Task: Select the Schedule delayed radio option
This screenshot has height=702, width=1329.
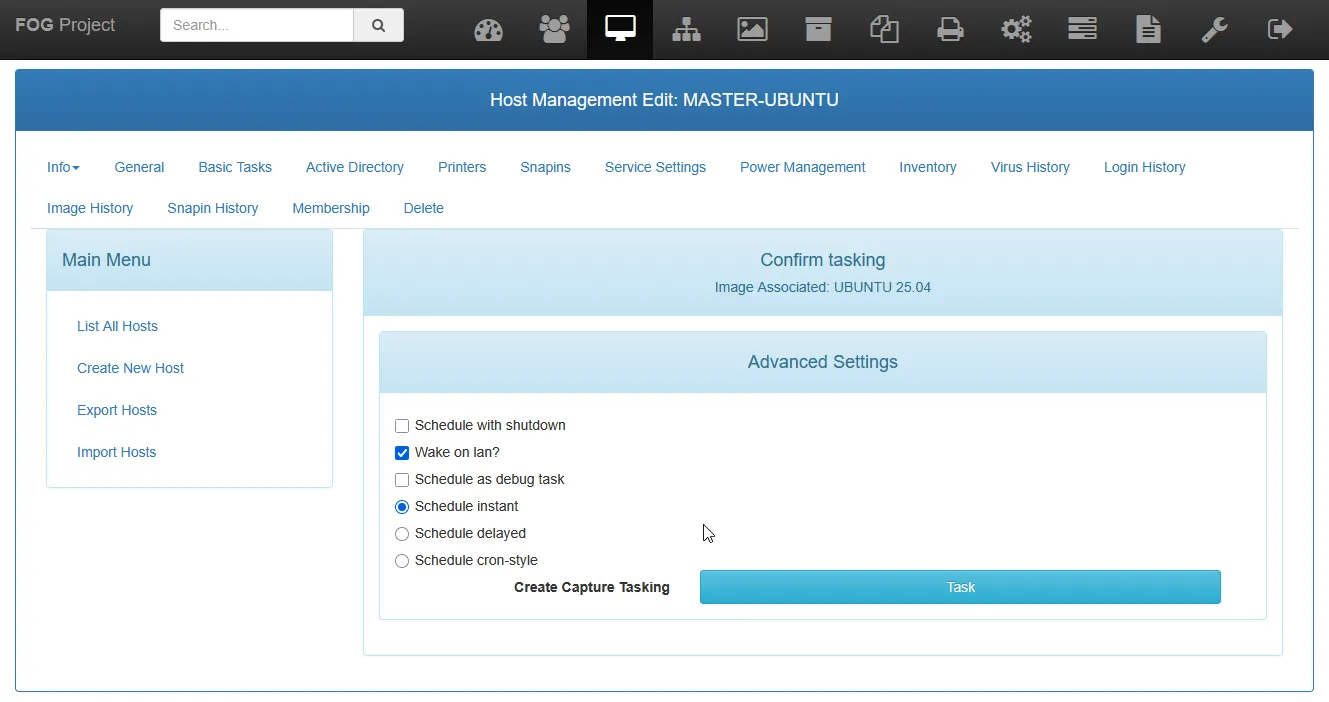Action: point(402,534)
